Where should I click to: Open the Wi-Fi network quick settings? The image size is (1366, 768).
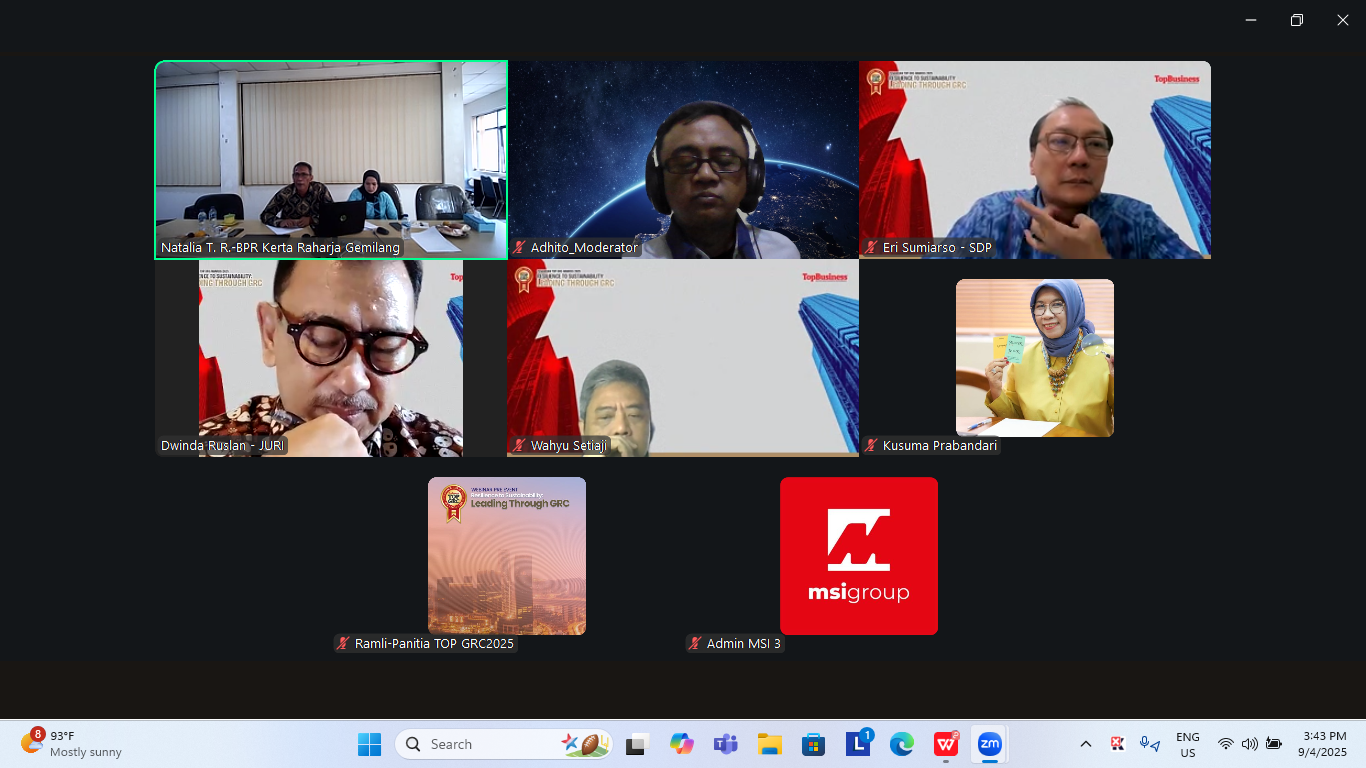(x=1226, y=744)
